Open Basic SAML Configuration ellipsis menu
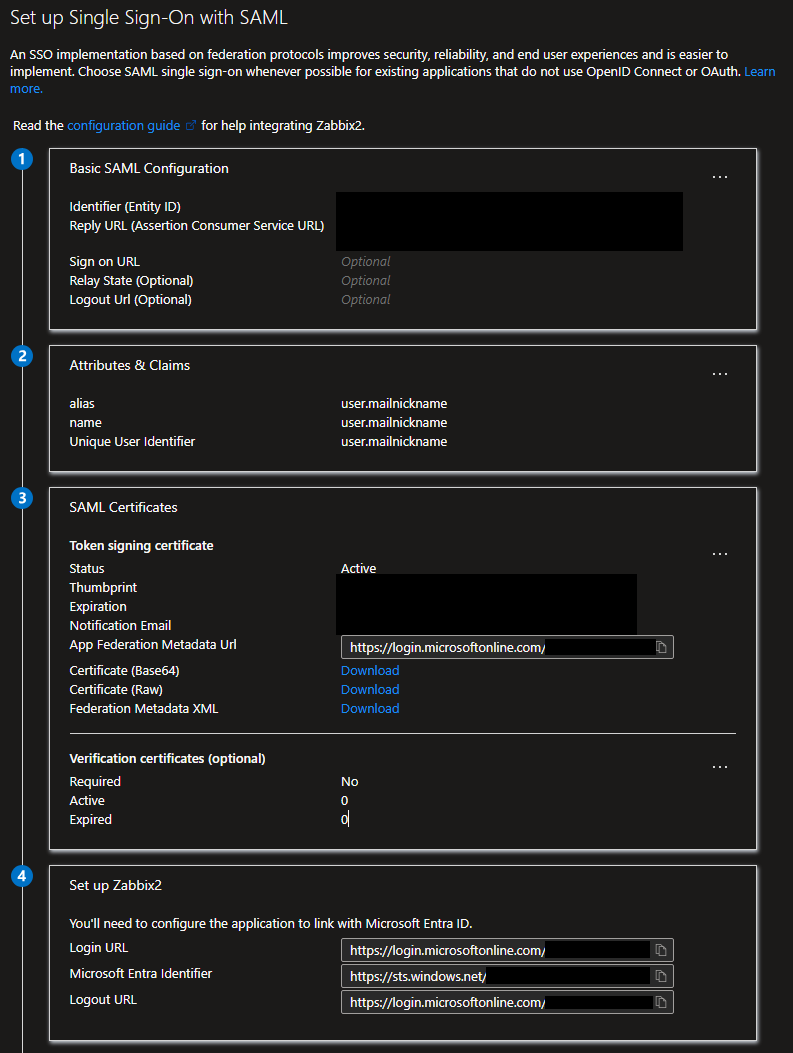The height and width of the screenshot is (1053, 793). (719, 177)
